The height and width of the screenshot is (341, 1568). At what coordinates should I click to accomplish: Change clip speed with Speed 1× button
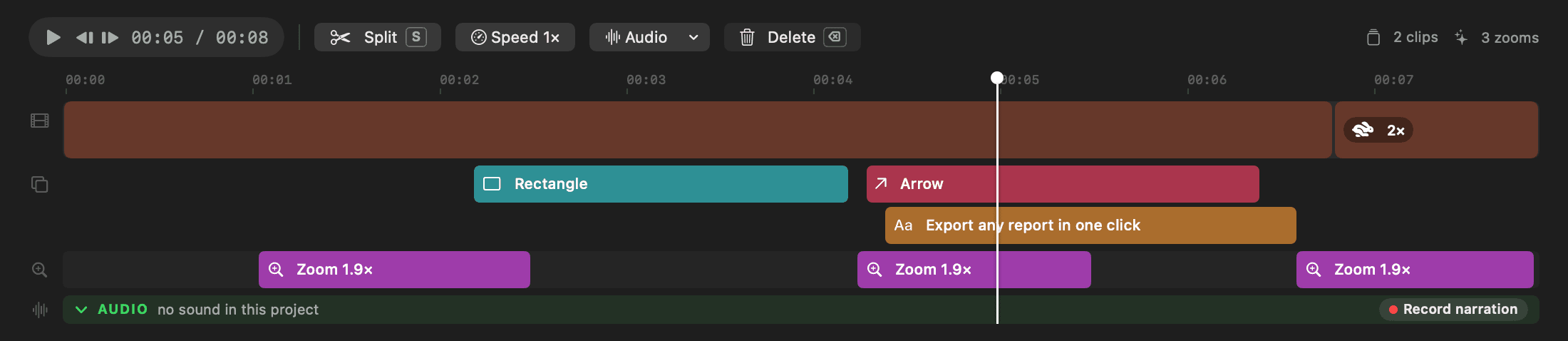515,37
